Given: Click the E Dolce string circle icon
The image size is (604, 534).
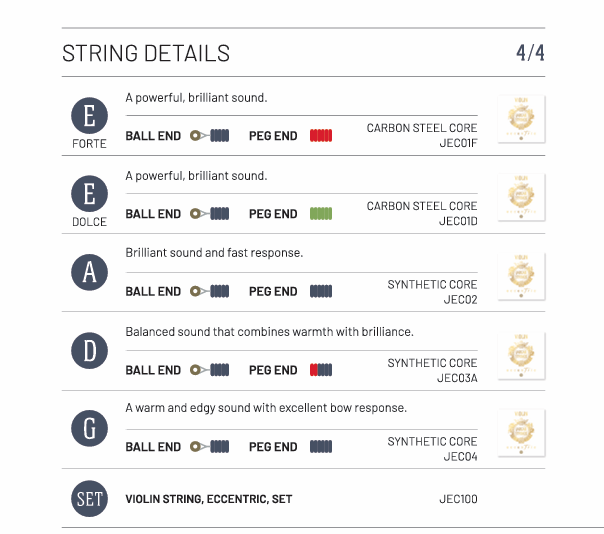Looking at the screenshot, I should click(89, 194).
